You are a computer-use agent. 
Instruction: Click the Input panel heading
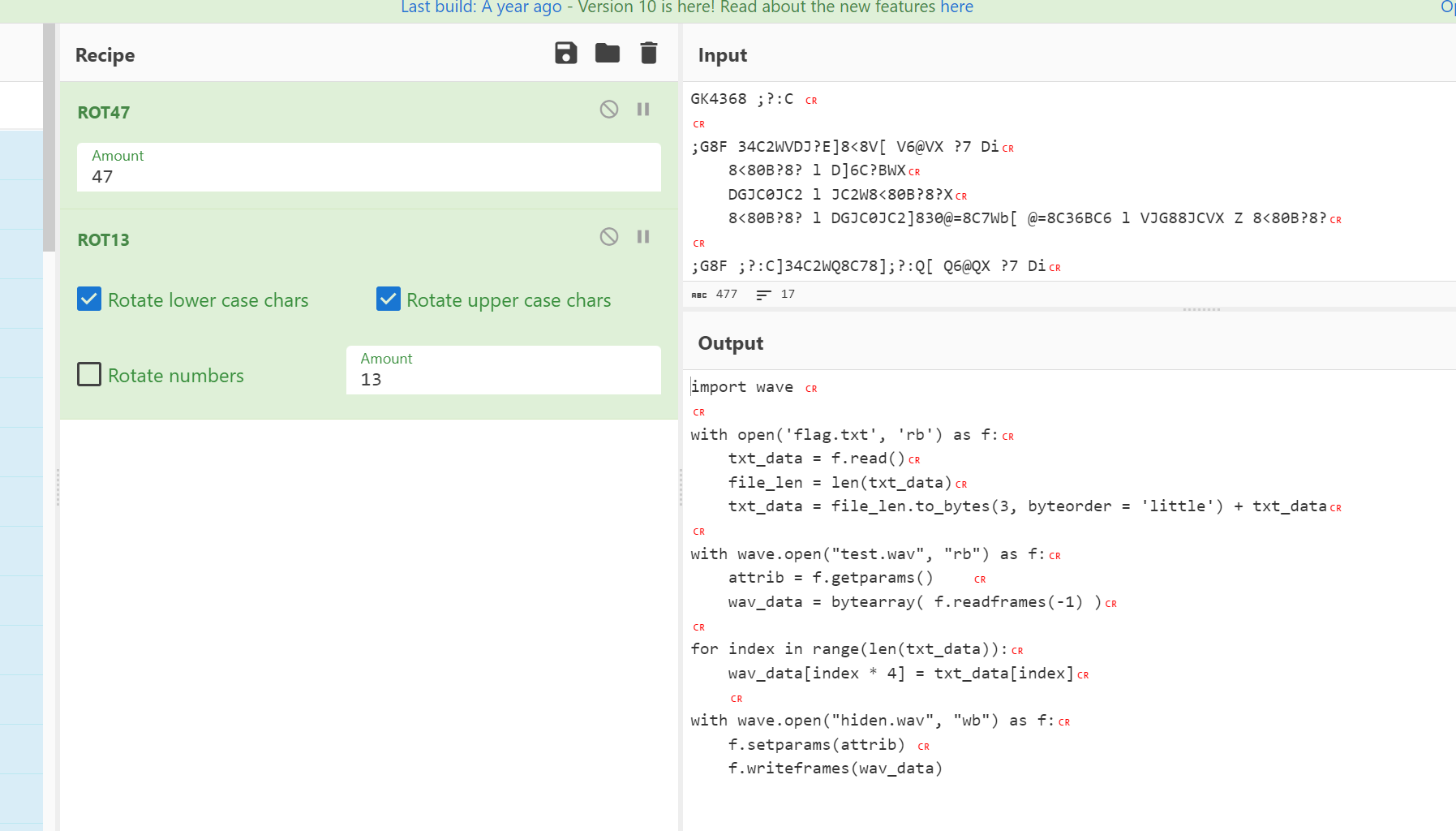723,55
